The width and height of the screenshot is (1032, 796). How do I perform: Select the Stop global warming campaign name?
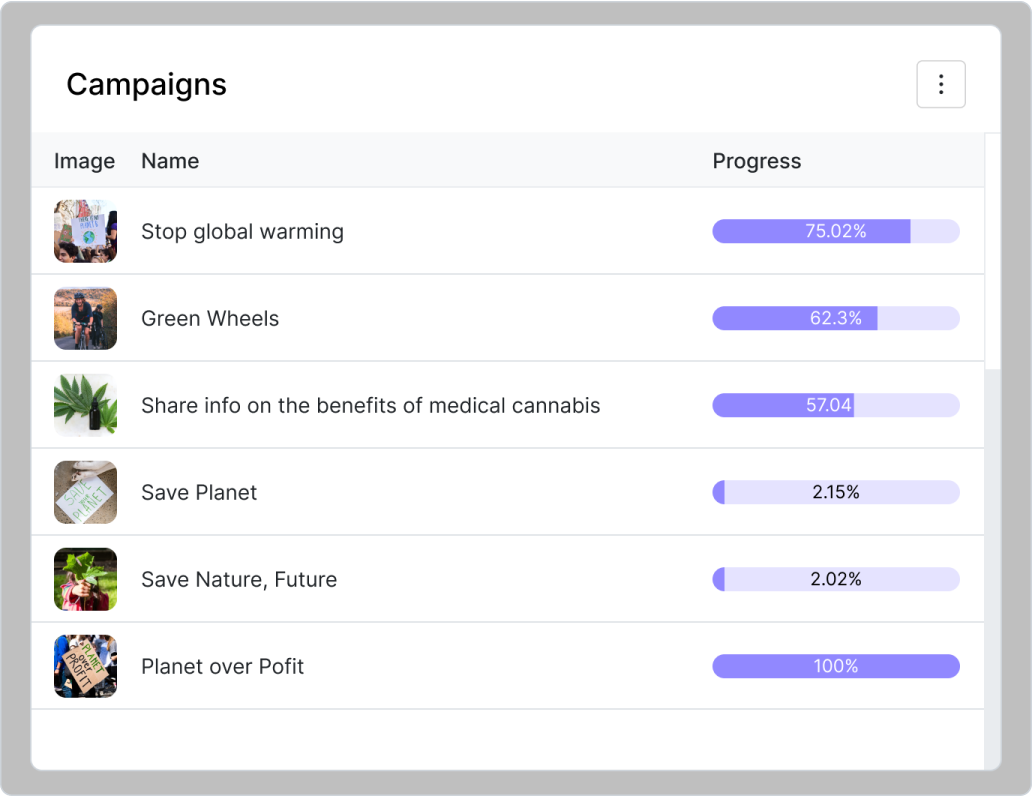click(x=242, y=231)
